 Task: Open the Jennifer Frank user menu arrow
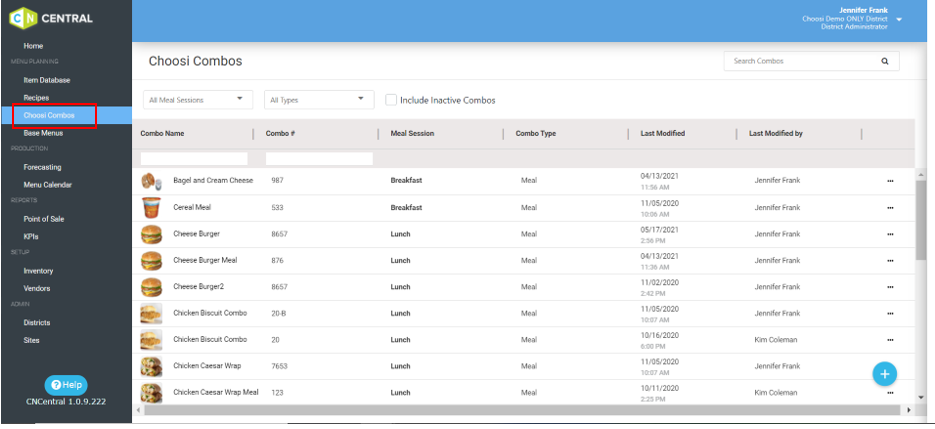coord(899,19)
